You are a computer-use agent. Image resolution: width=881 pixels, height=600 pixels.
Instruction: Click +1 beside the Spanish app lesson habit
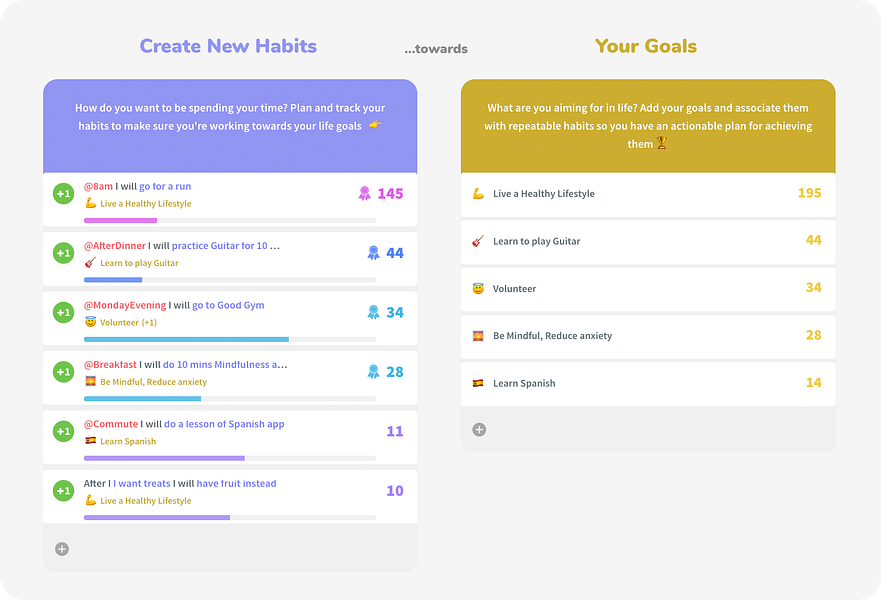63,431
